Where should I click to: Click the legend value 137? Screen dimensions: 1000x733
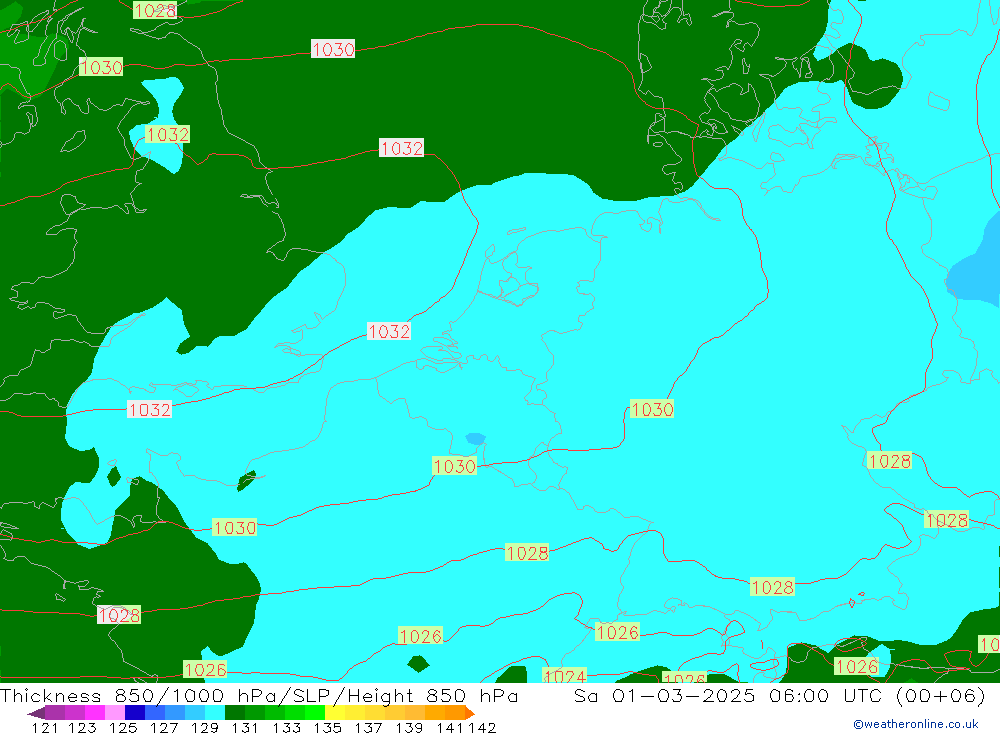click(368, 728)
